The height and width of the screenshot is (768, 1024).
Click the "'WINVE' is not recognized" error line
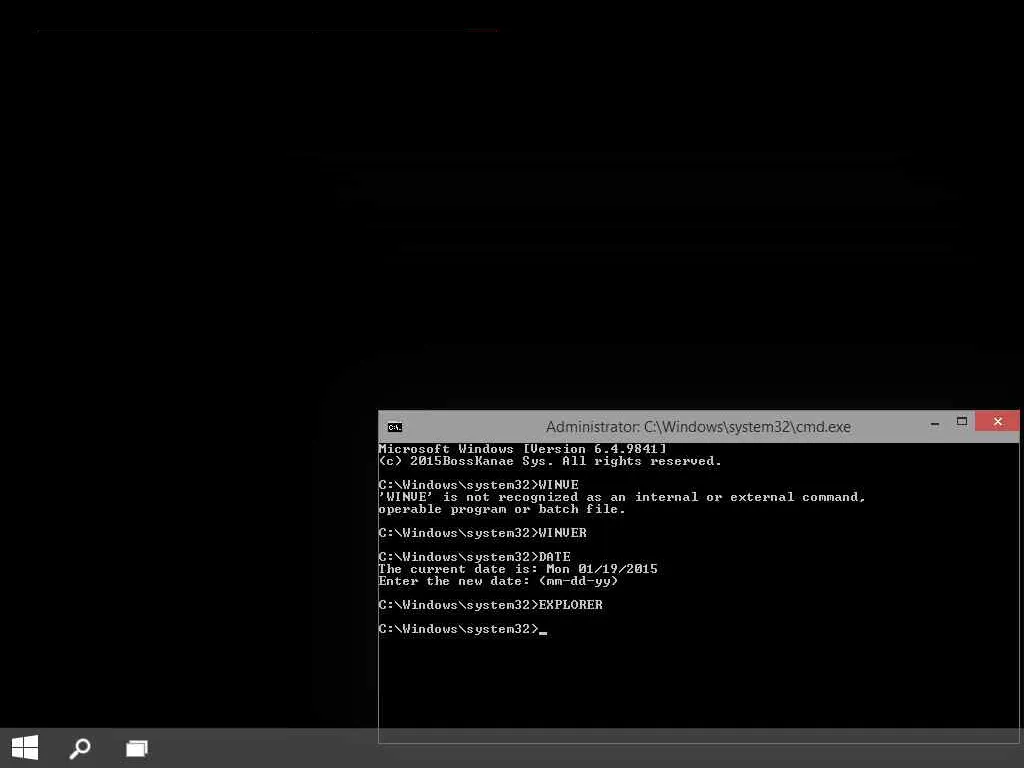coord(622,497)
